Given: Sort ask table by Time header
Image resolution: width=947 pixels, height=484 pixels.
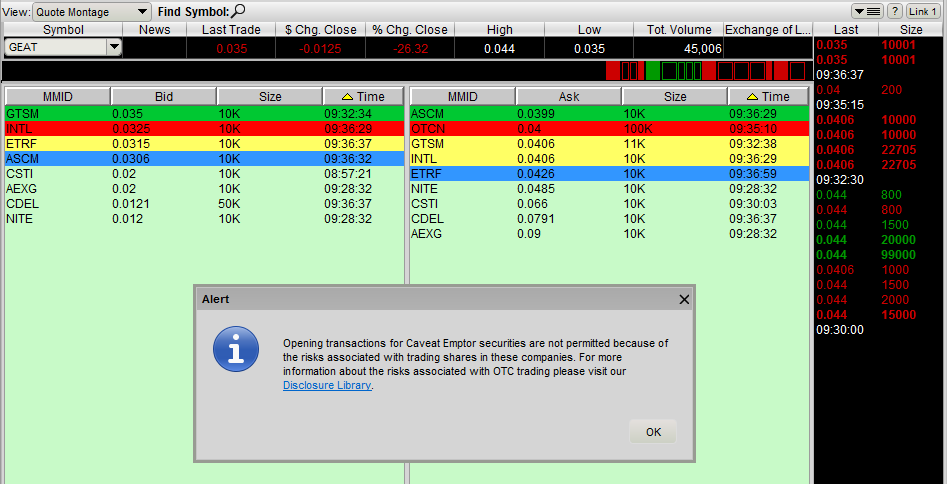Looking at the screenshot, I should (x=768, y=97).
